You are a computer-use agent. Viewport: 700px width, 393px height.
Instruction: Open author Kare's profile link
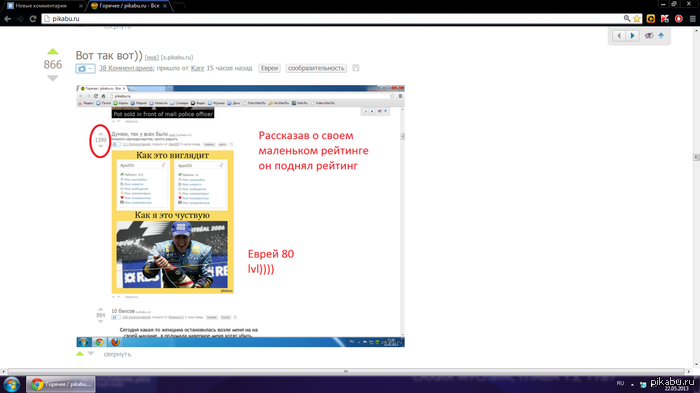(x=197, y=68)
